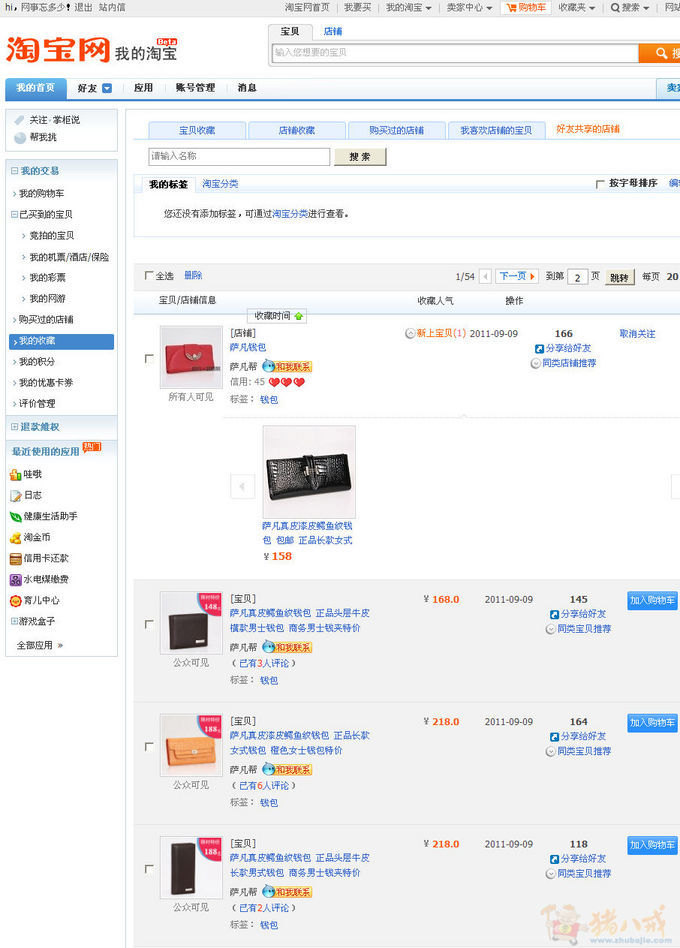
Task: Open 育儿中心 icon
Action: (x=15, y=600)
